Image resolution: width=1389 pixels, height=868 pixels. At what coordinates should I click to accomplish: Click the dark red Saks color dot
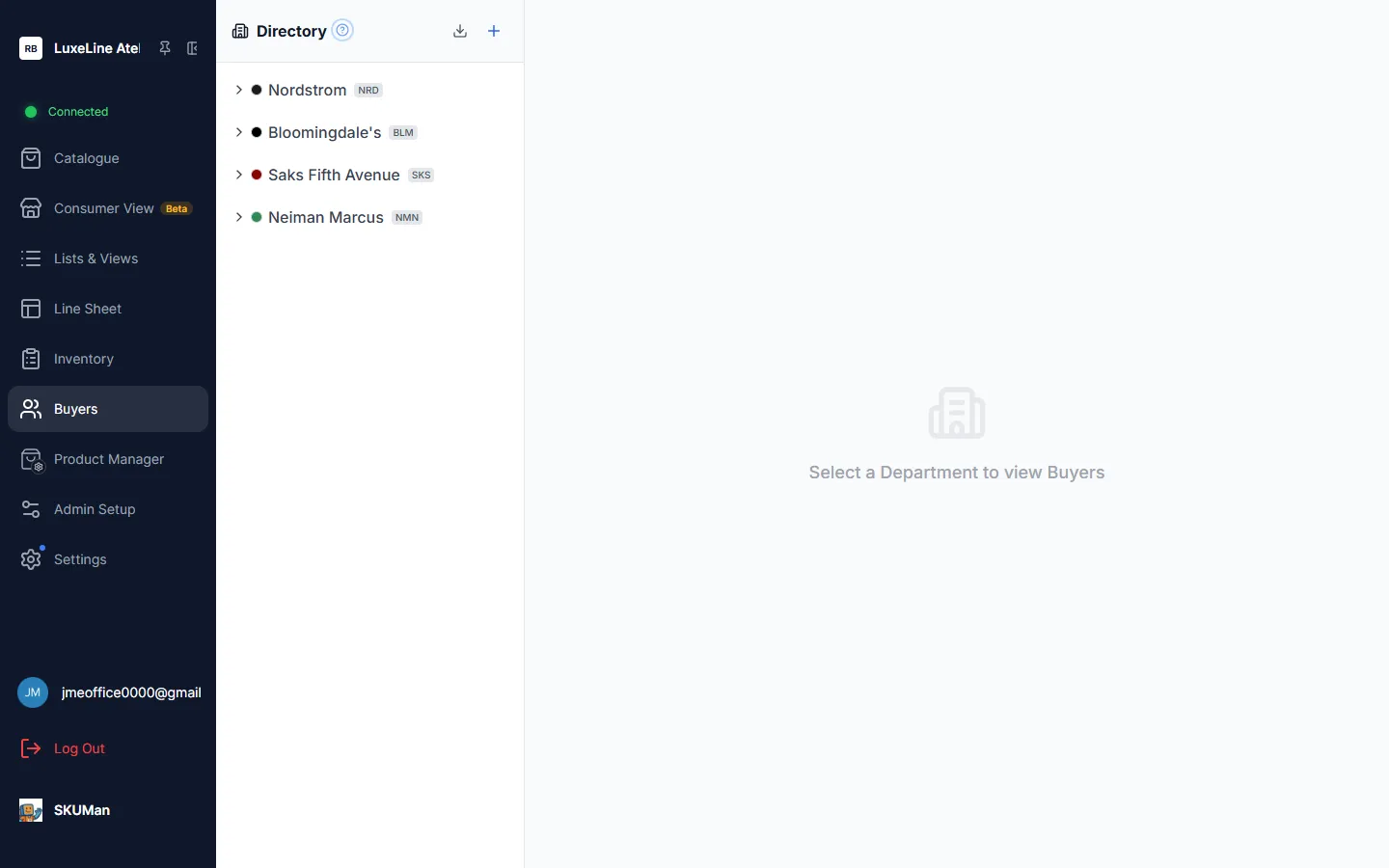point(257,175)
